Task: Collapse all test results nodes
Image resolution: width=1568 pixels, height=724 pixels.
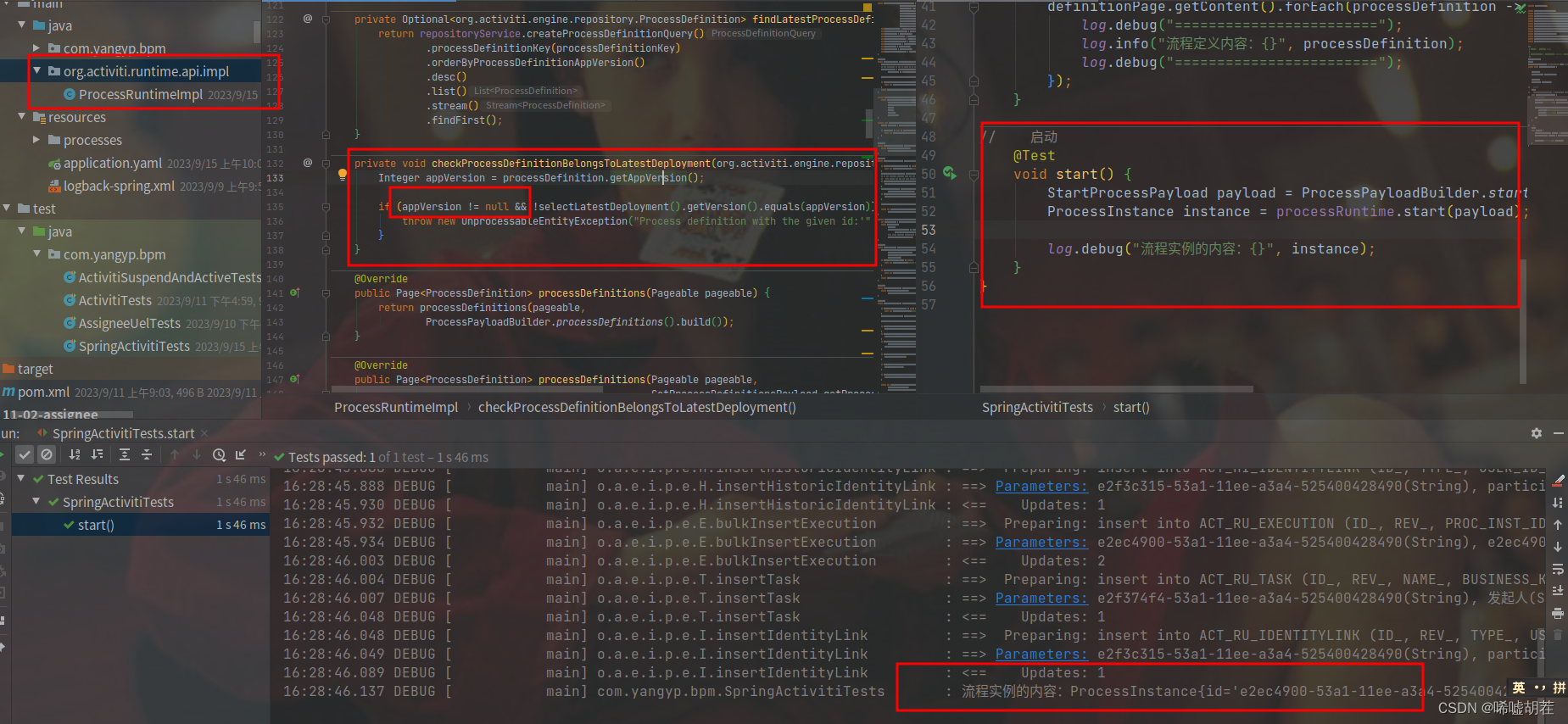Action: (x=147, y=455)
